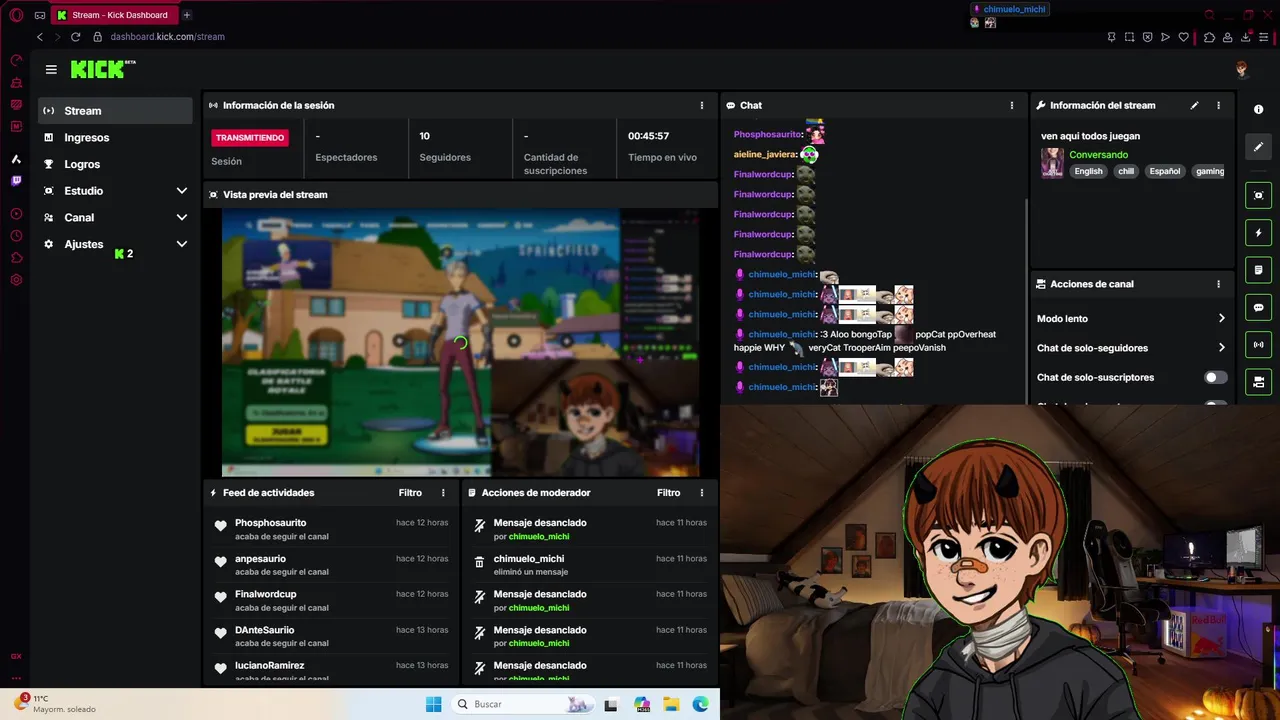
Task: Click the stream preview video
Action: (460, 342)
